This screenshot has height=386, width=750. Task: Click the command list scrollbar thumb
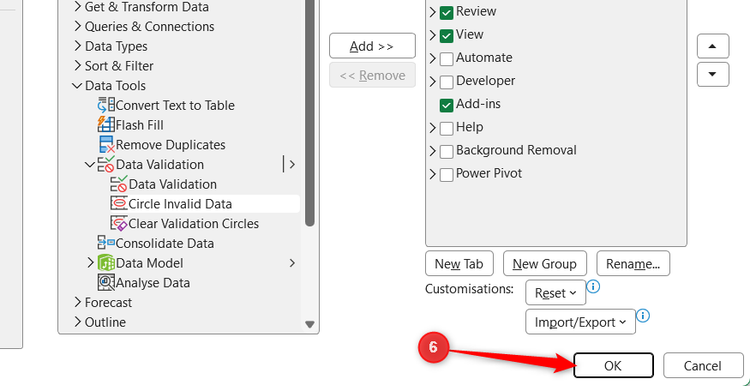[310, 112]
